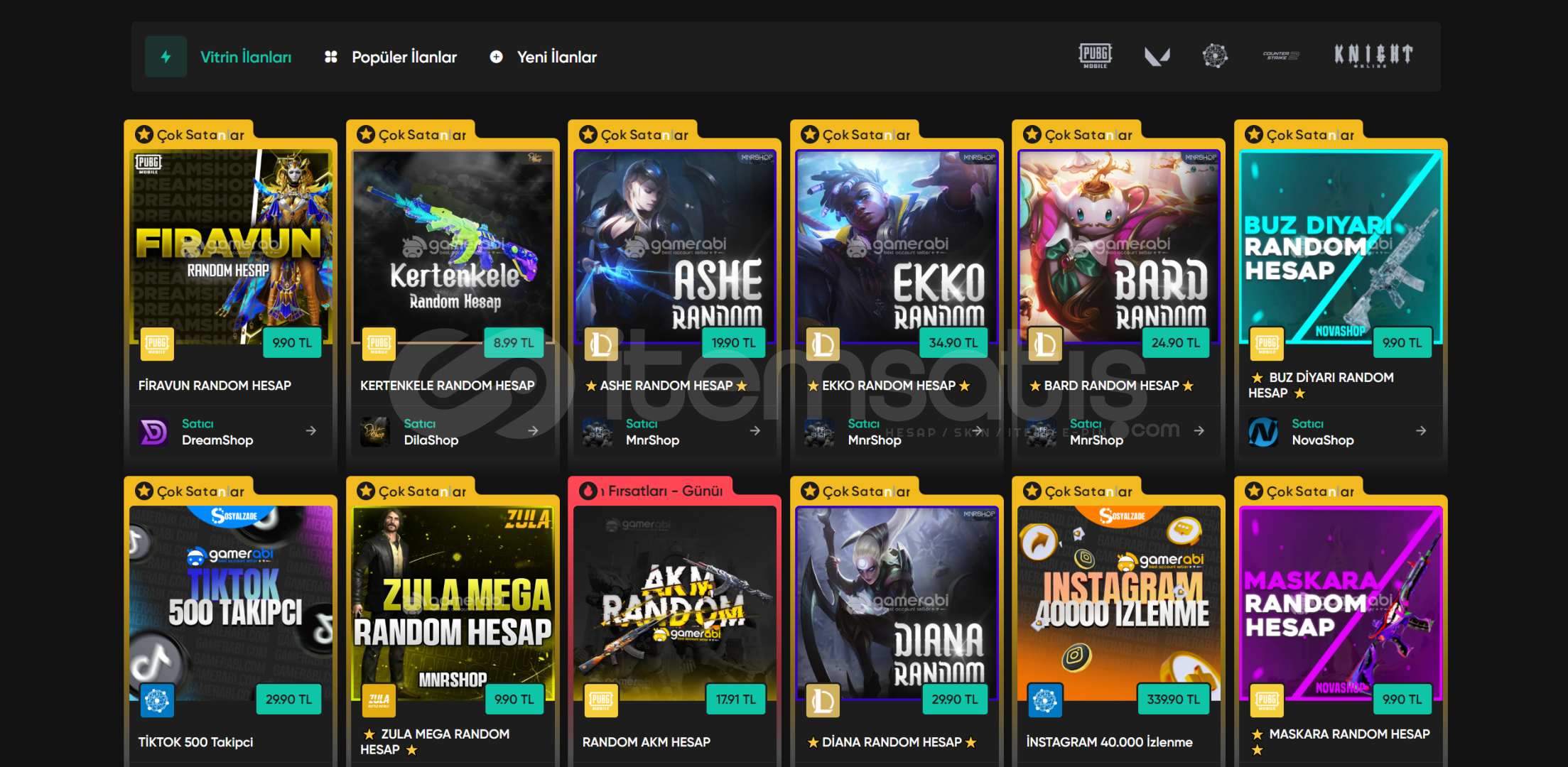Click the 339.90 TL price tag
This screenshot has width=1568, height=767.
click(x=1174, y=700)
